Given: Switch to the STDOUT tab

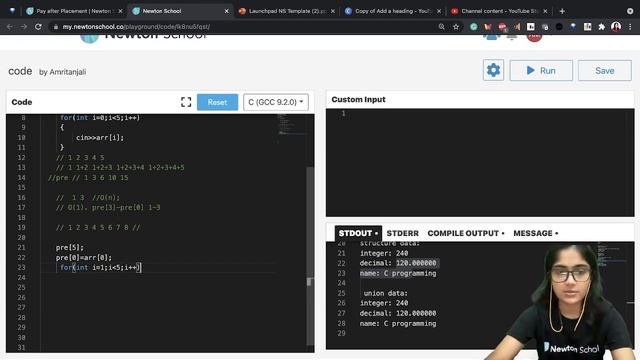Looking at the screenshot, I should (358, 233).
